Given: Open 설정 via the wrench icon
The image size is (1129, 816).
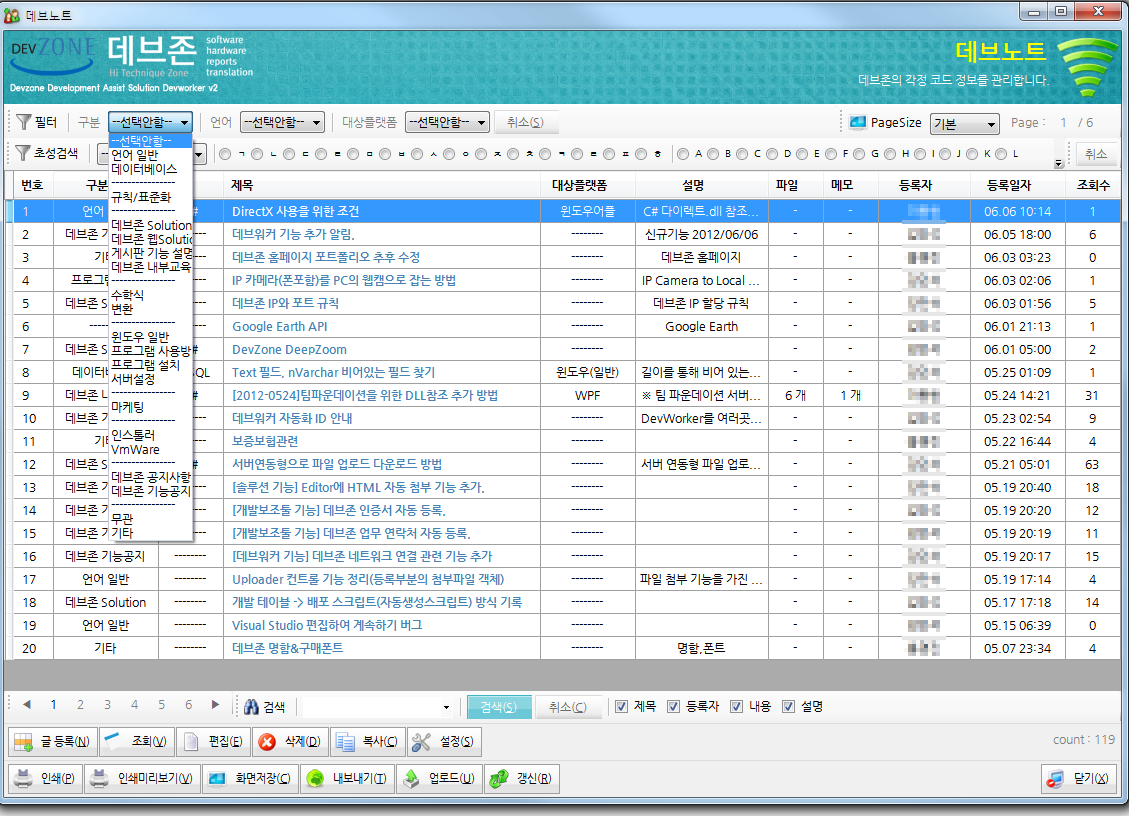Looking at the screenshot, I should click(x=421, y=742).
